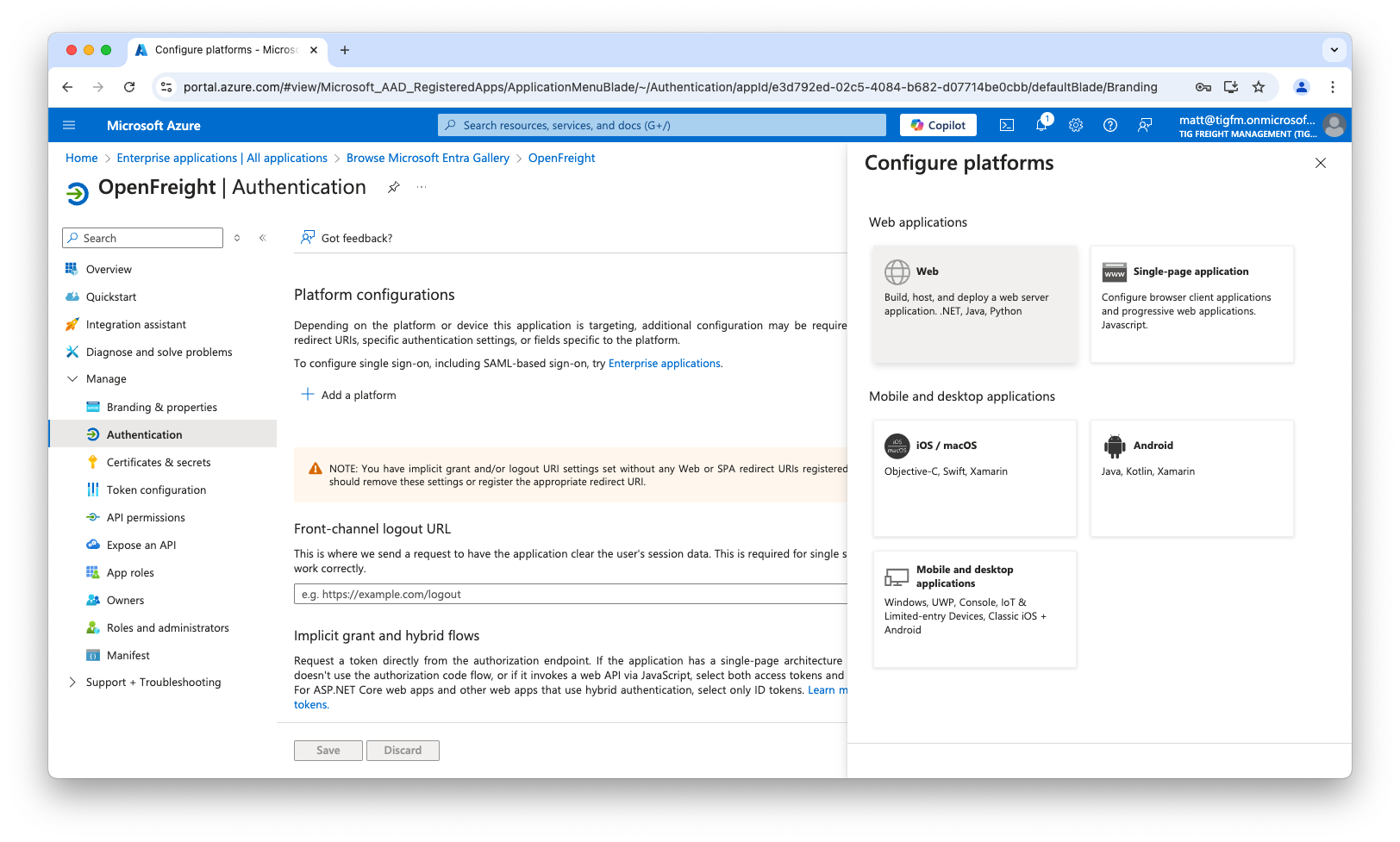The width and height of the screenshot is (1400, 842).
Task: Follow the Enterprise applications link in description
Action: pos(665,364)
